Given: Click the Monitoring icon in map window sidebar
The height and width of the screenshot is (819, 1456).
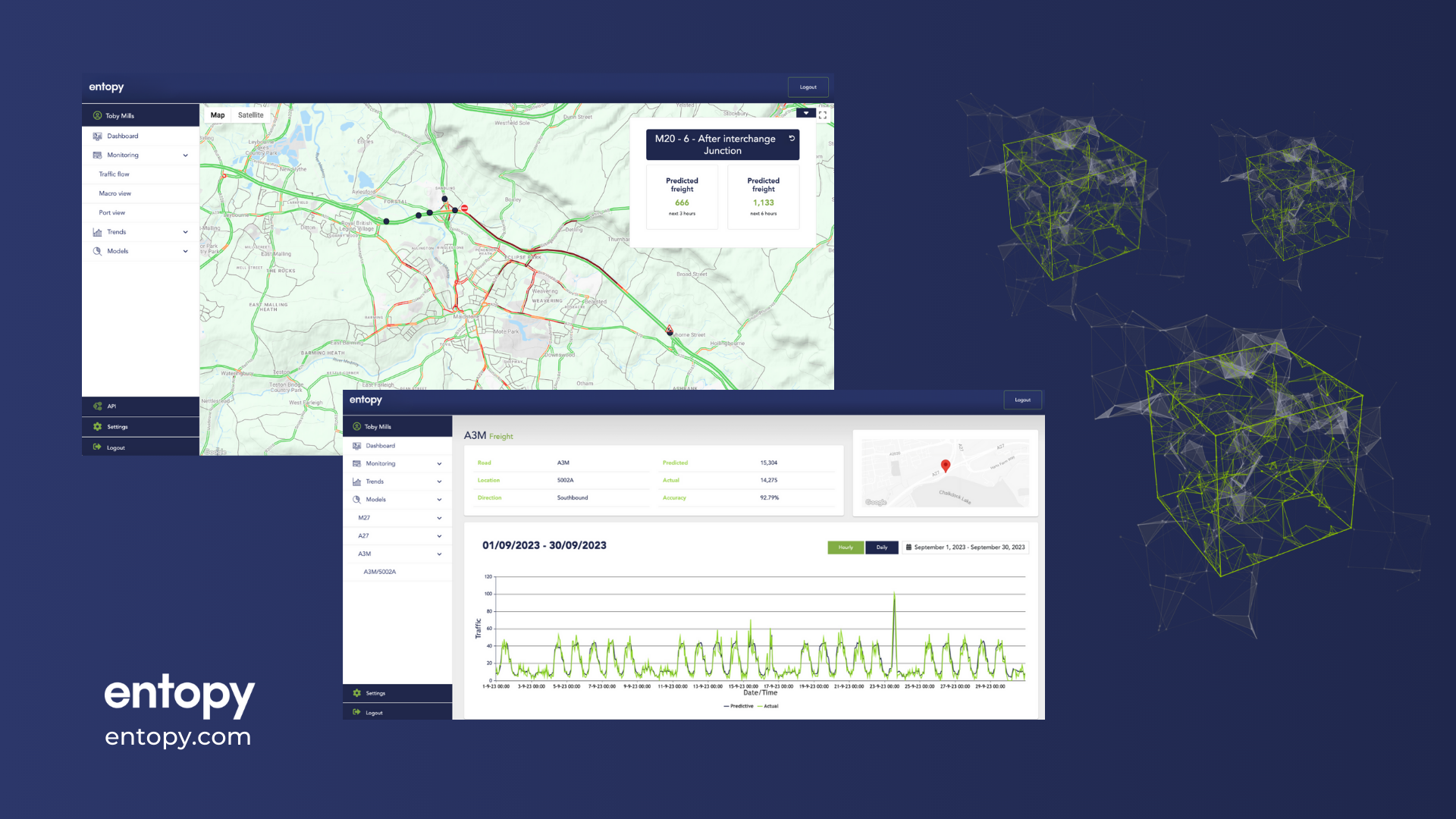Looking at the screenshot, I should pyautogui.click(x=97, y=155).
